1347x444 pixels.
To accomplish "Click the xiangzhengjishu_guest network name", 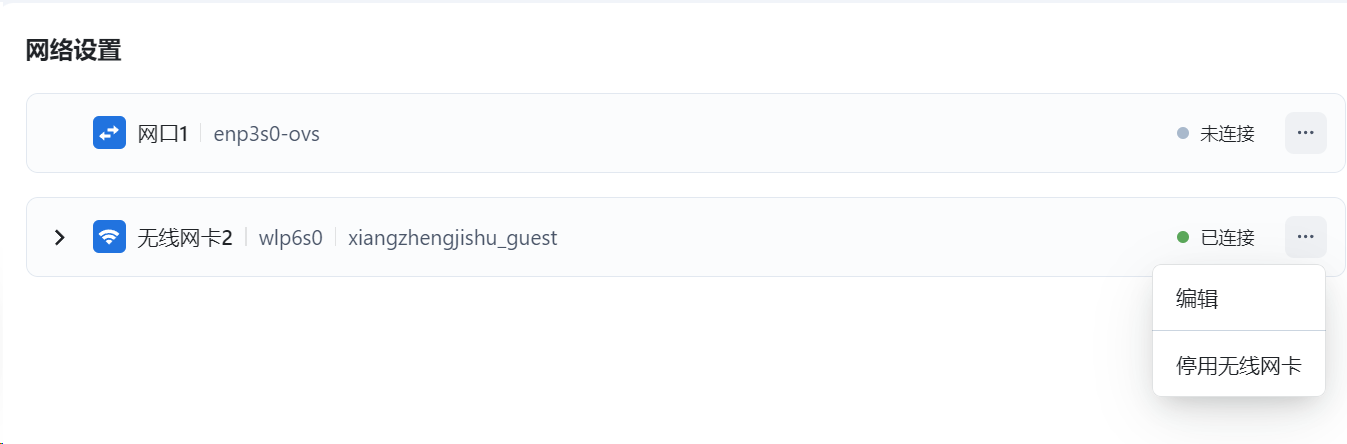I will (x=452, y=237).
